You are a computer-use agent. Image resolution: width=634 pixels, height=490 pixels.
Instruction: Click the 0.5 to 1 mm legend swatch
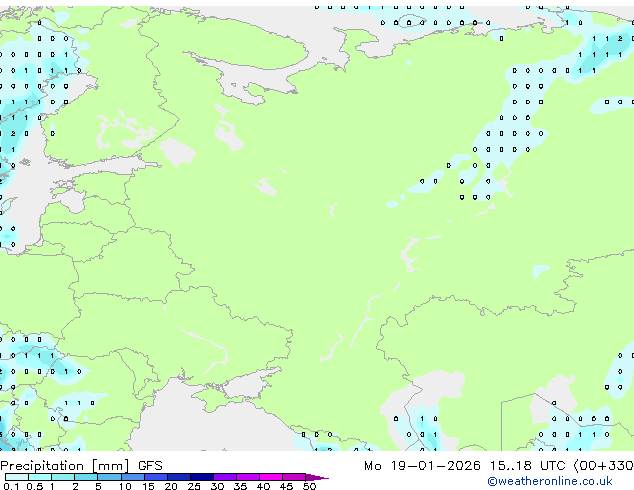tap(40, 477)
